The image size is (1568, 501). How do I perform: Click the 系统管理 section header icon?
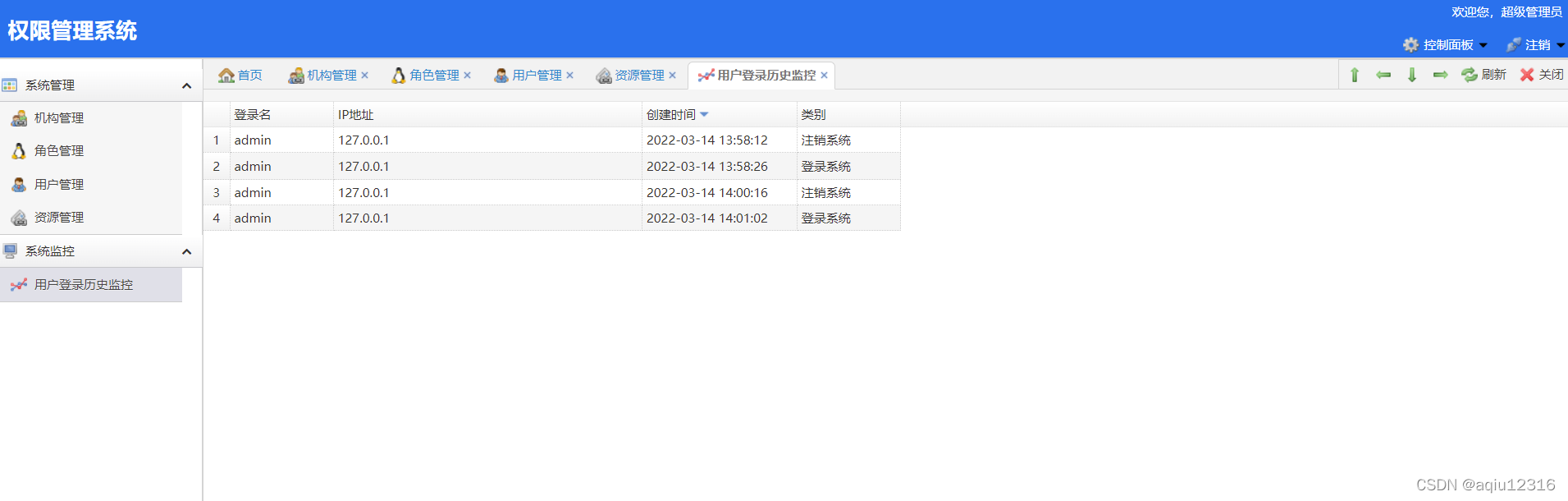[x=10, y=85]
